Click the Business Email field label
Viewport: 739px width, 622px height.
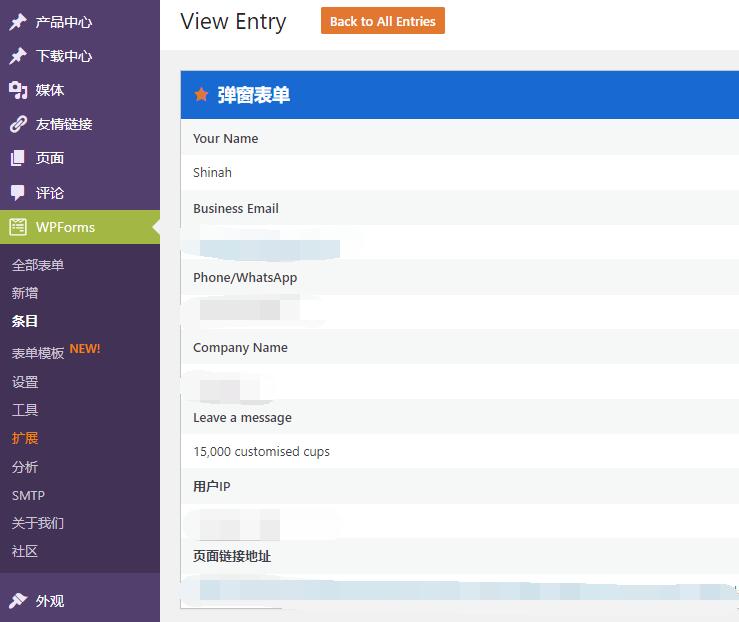(x=236, y=208)
